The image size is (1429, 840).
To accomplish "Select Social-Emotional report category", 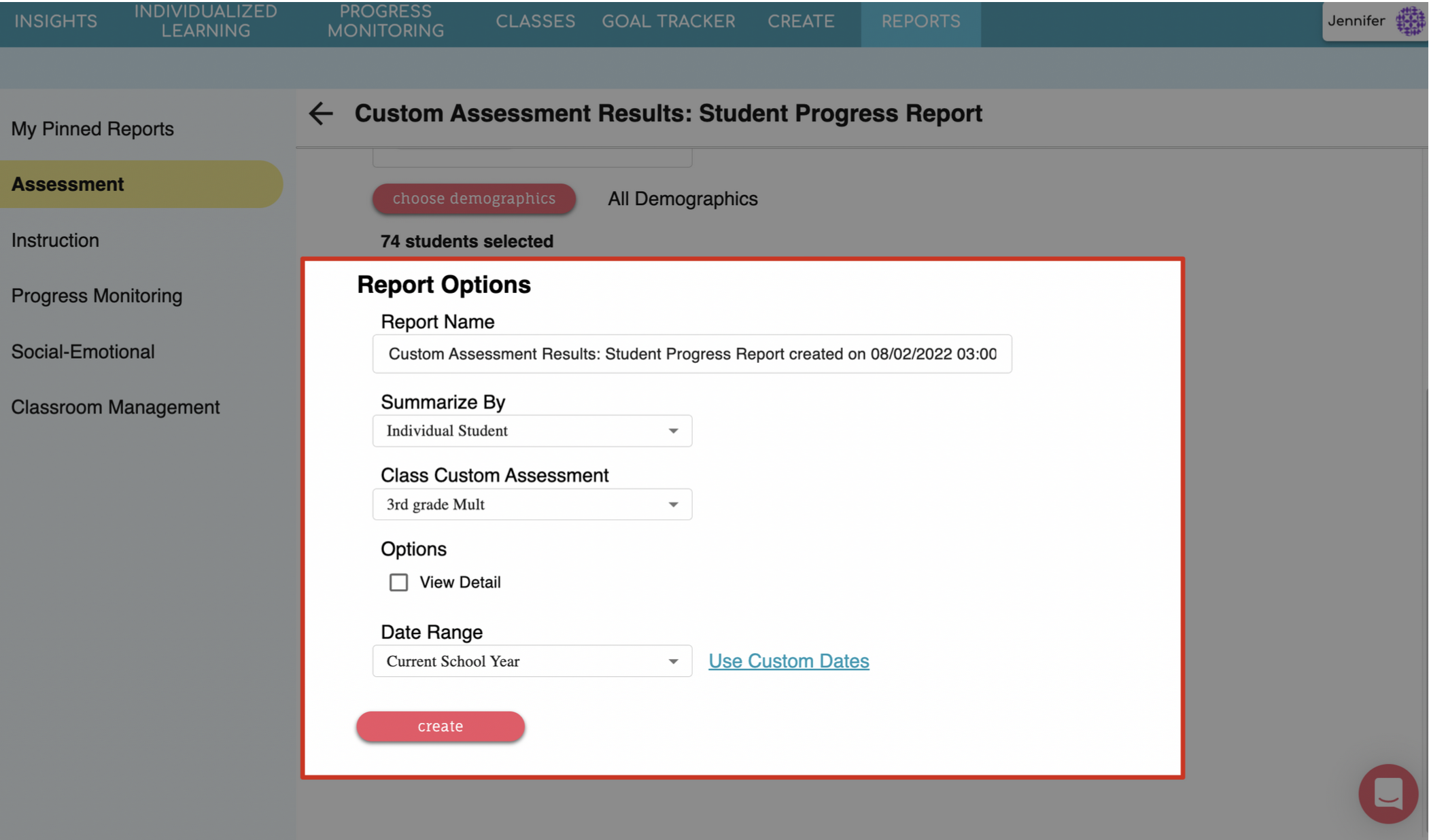I will [x=84, y=351].
